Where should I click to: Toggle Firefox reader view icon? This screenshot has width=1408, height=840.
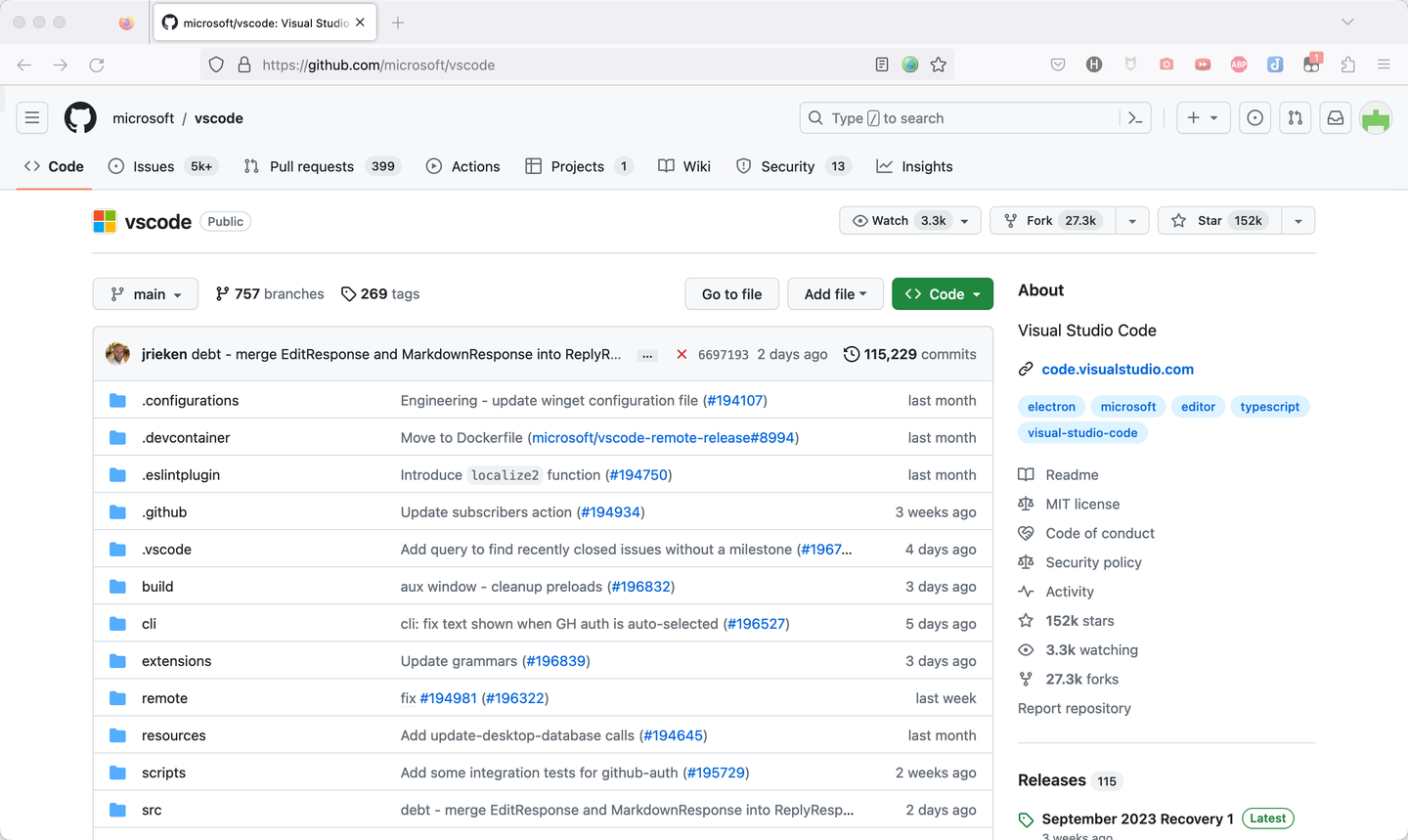coord(882,65)
